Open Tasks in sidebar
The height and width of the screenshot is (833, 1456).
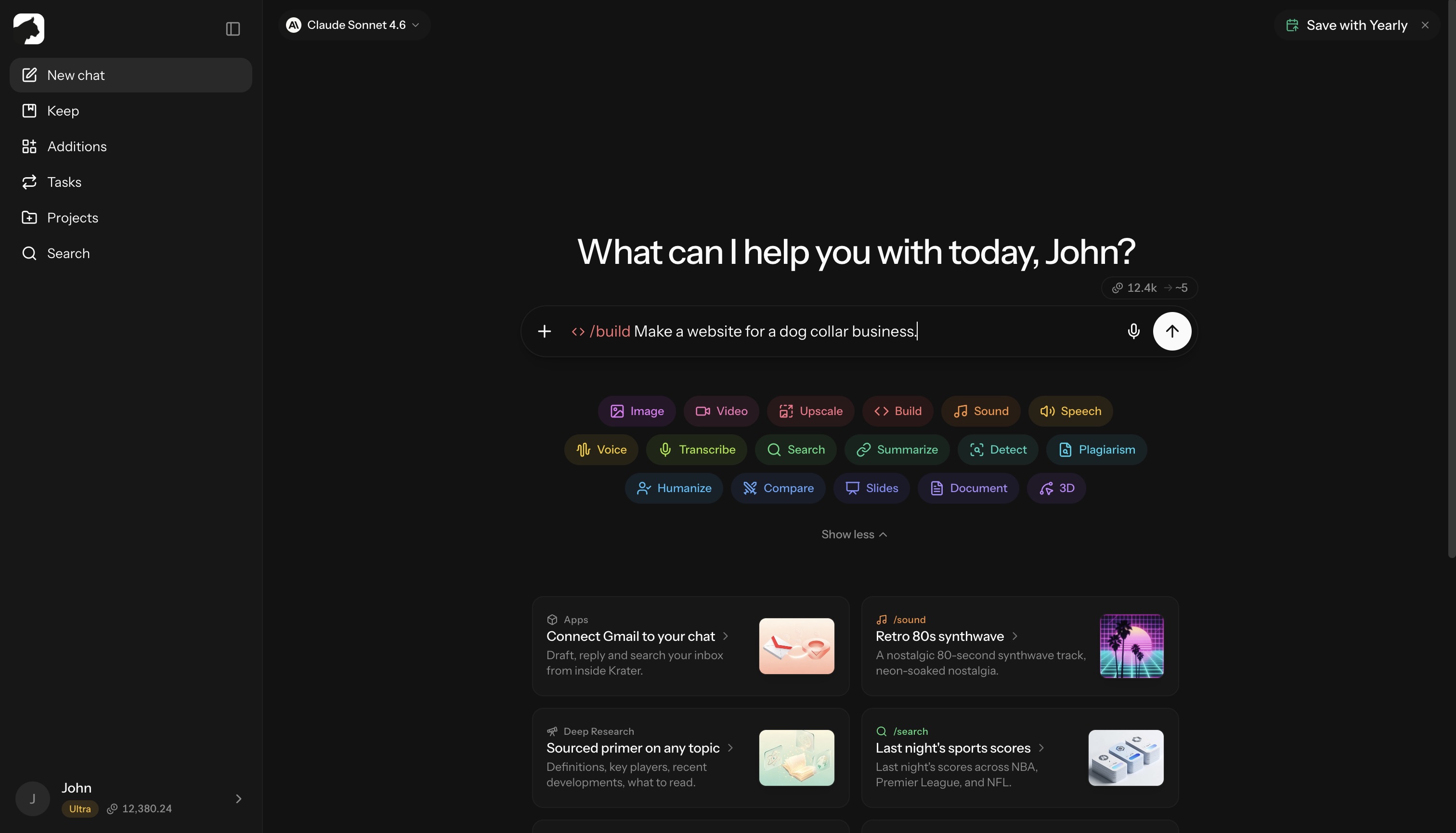click(x=130, y=182)
